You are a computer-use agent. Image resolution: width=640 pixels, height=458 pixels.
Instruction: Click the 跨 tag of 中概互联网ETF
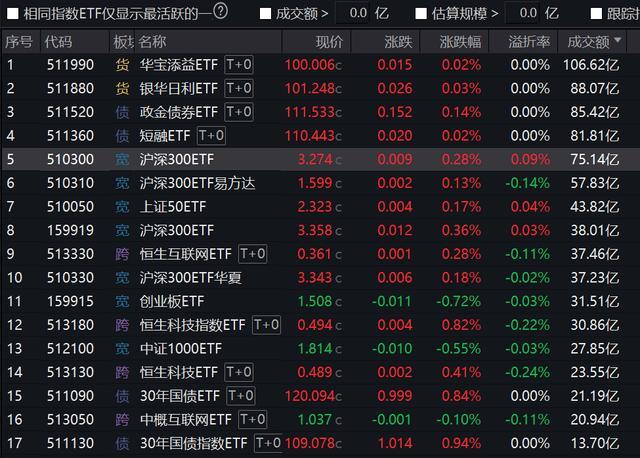click(x=122, y=420)
